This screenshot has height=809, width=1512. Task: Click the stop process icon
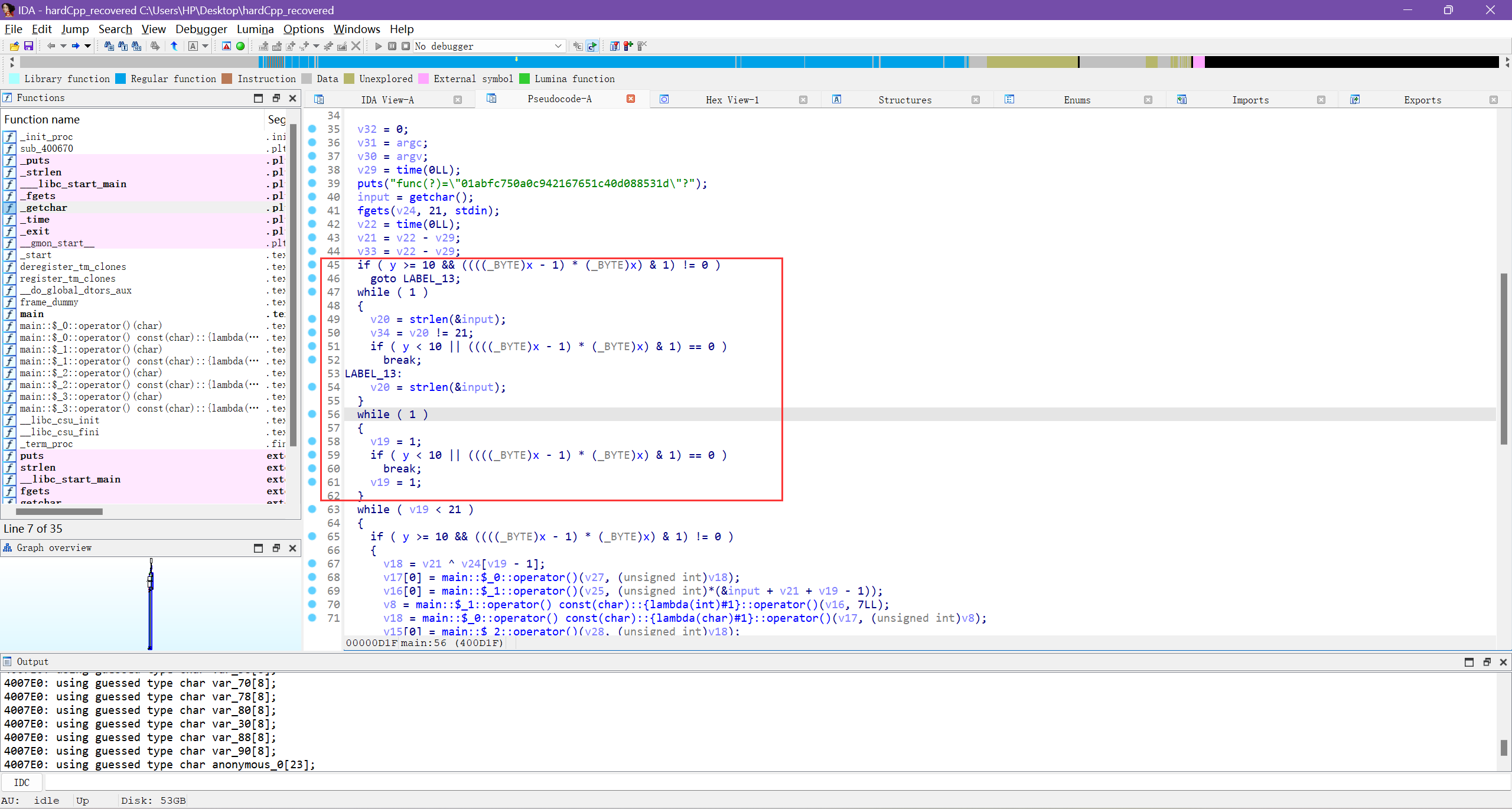pos(406,46)
